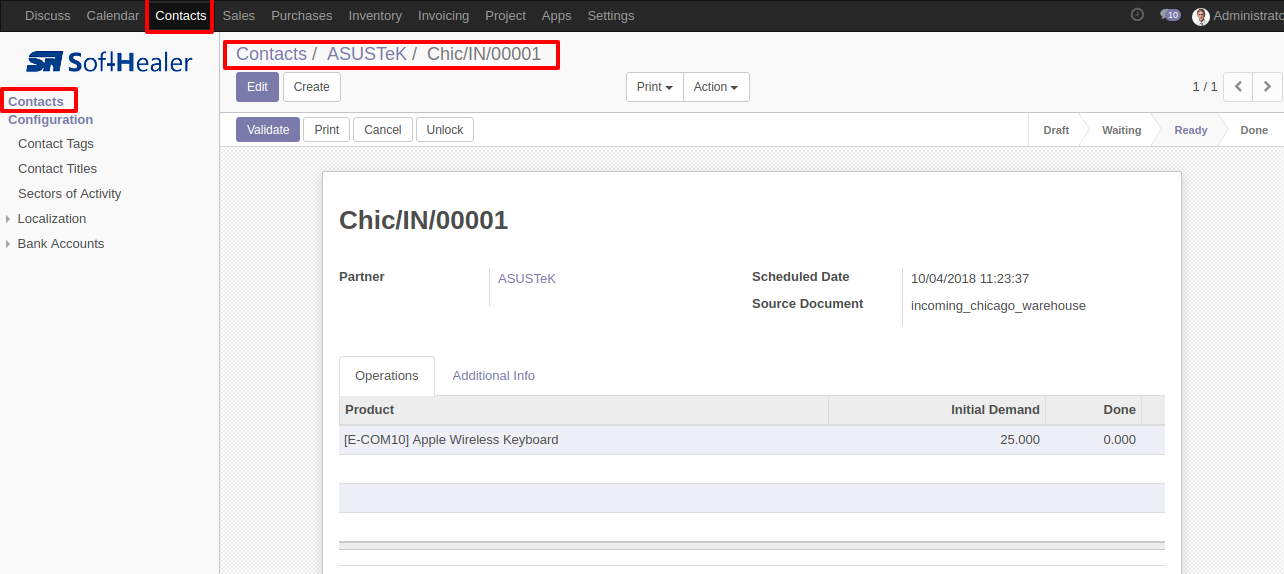Click the 25.000 initial demand value

(x=1020, y=440)
